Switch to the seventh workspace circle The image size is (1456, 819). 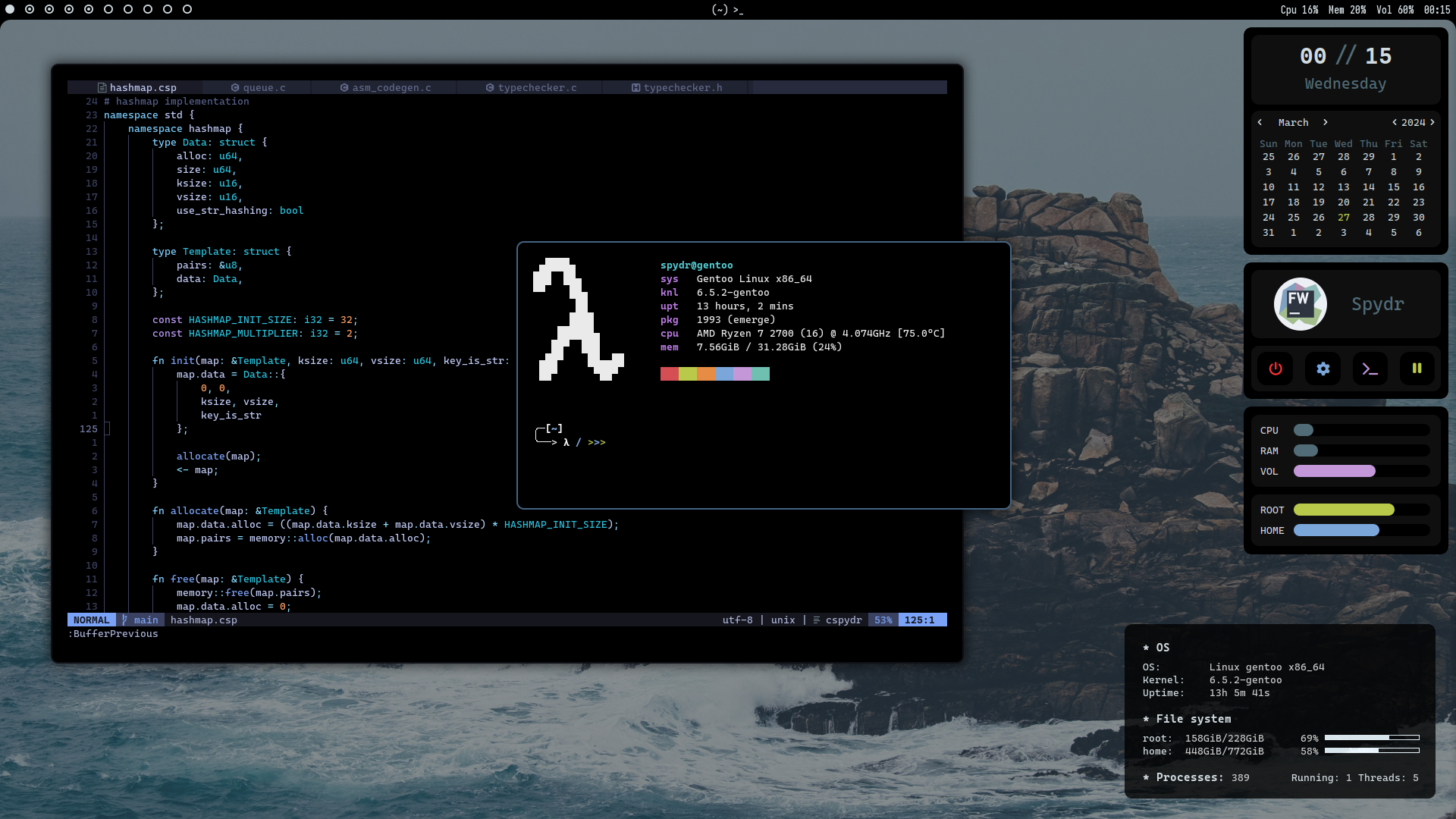[128, 9]
